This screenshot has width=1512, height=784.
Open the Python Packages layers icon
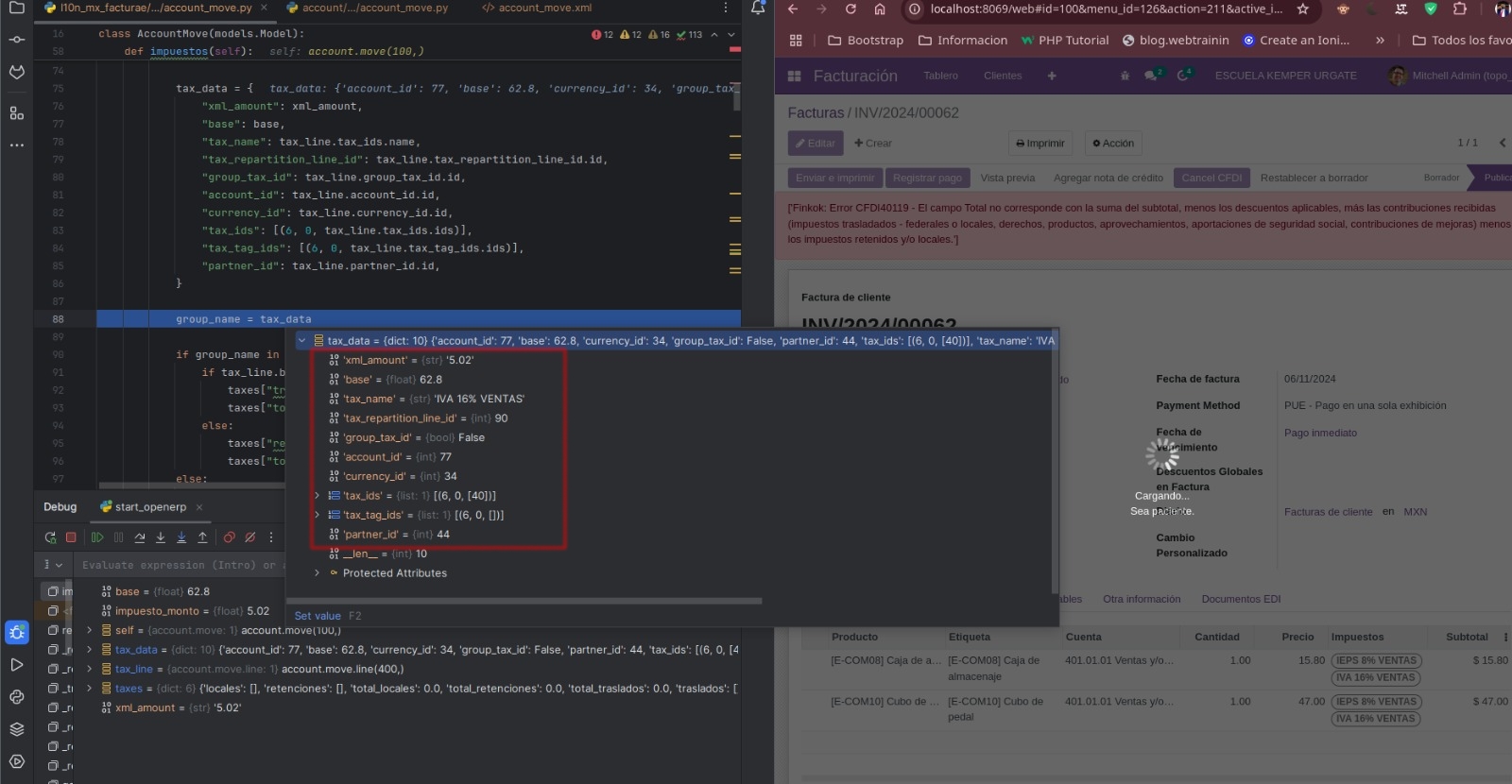[16, 729]
